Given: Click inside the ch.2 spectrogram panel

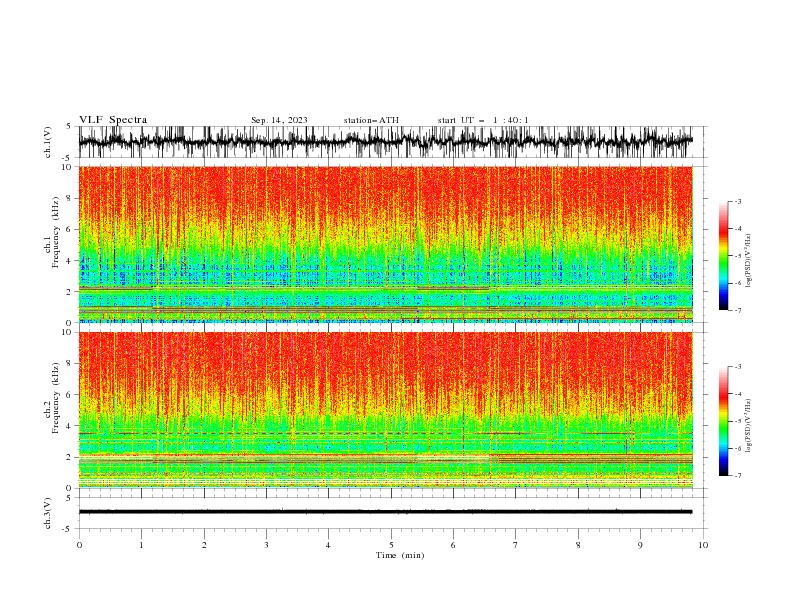Looking at the screenshot, I should coord(385,410).
